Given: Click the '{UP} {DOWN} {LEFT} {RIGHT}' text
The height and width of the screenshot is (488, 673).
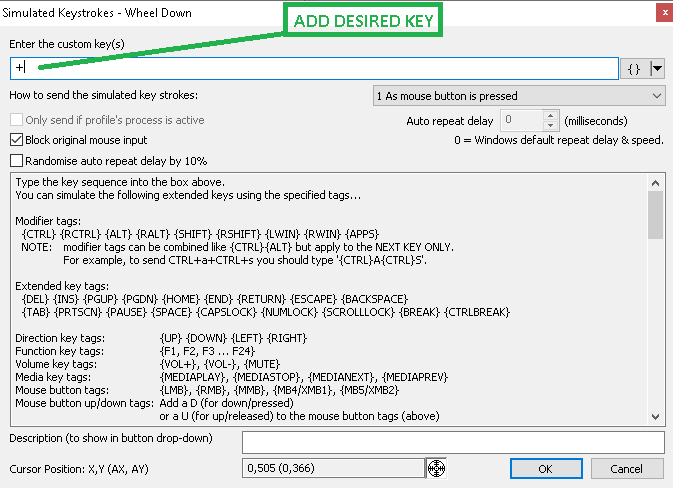Looking at the screenshot, I should (233, 338).
